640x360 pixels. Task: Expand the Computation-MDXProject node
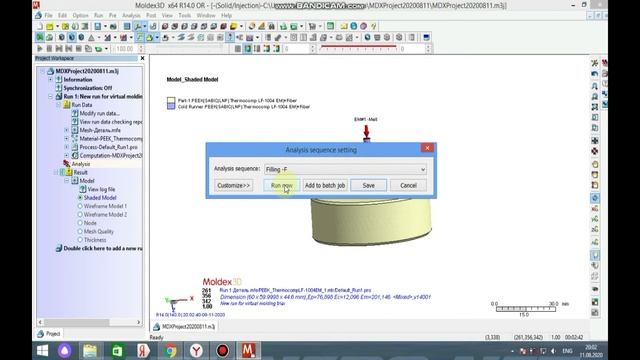67,156
